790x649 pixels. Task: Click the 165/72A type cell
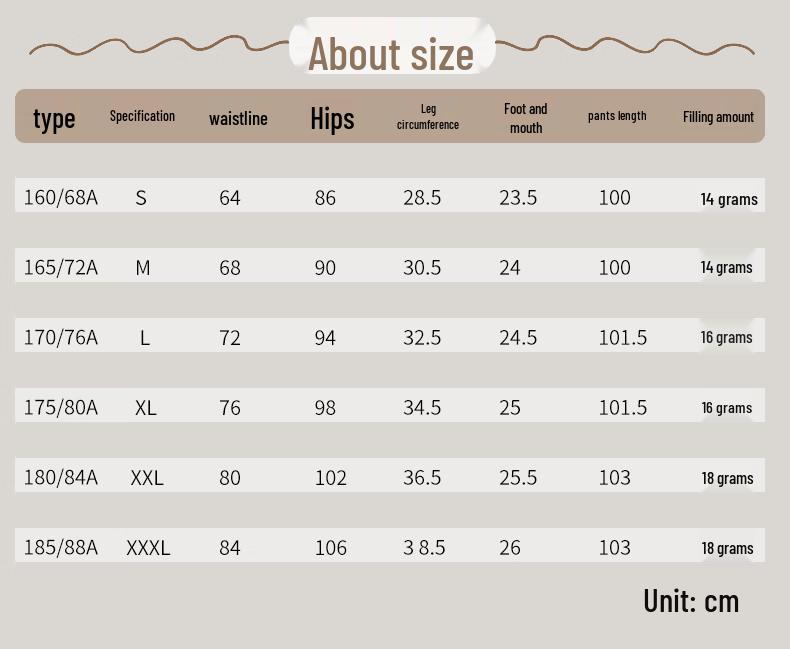(61, 267)
